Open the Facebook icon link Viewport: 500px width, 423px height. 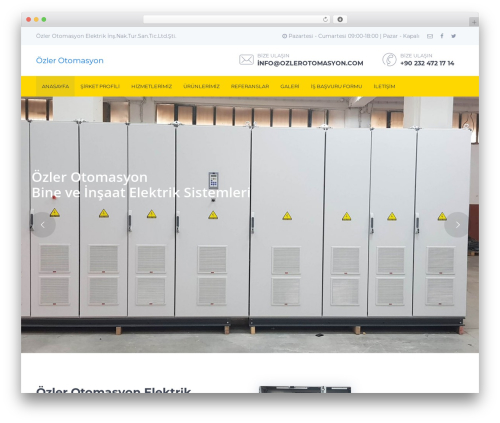click(442, 36)
